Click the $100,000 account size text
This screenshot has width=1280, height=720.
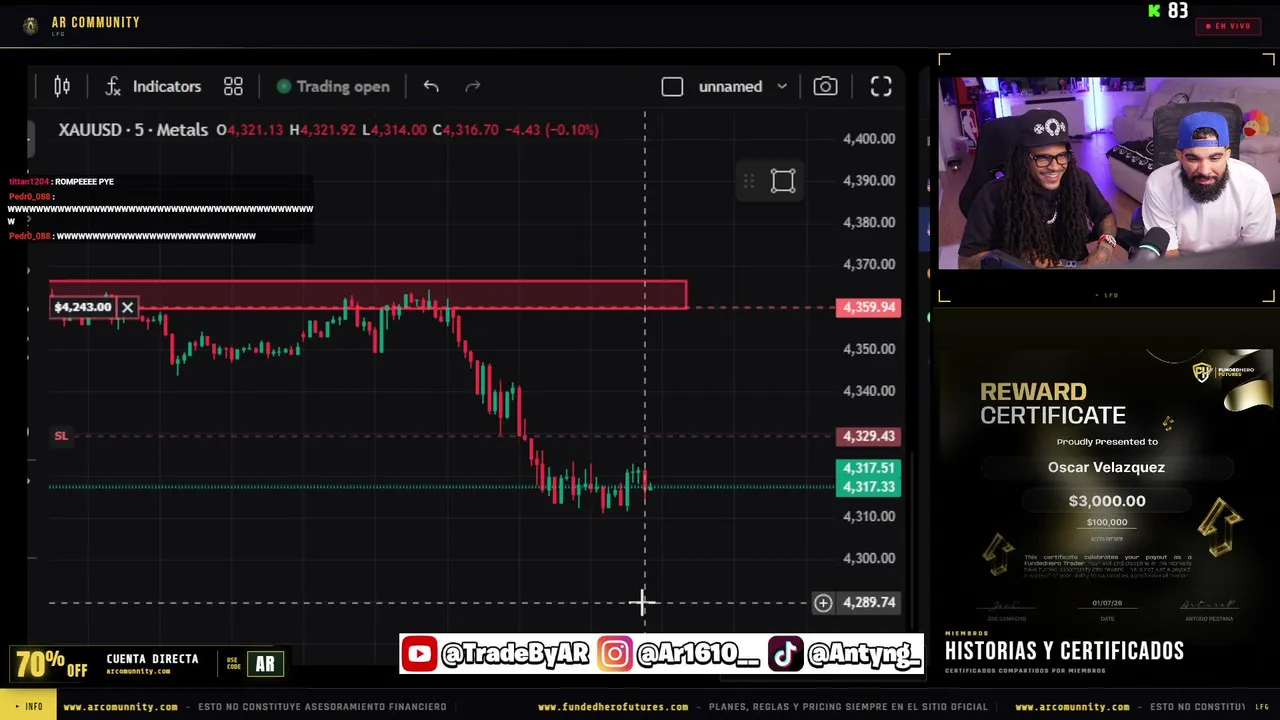tap(1107, 522)
